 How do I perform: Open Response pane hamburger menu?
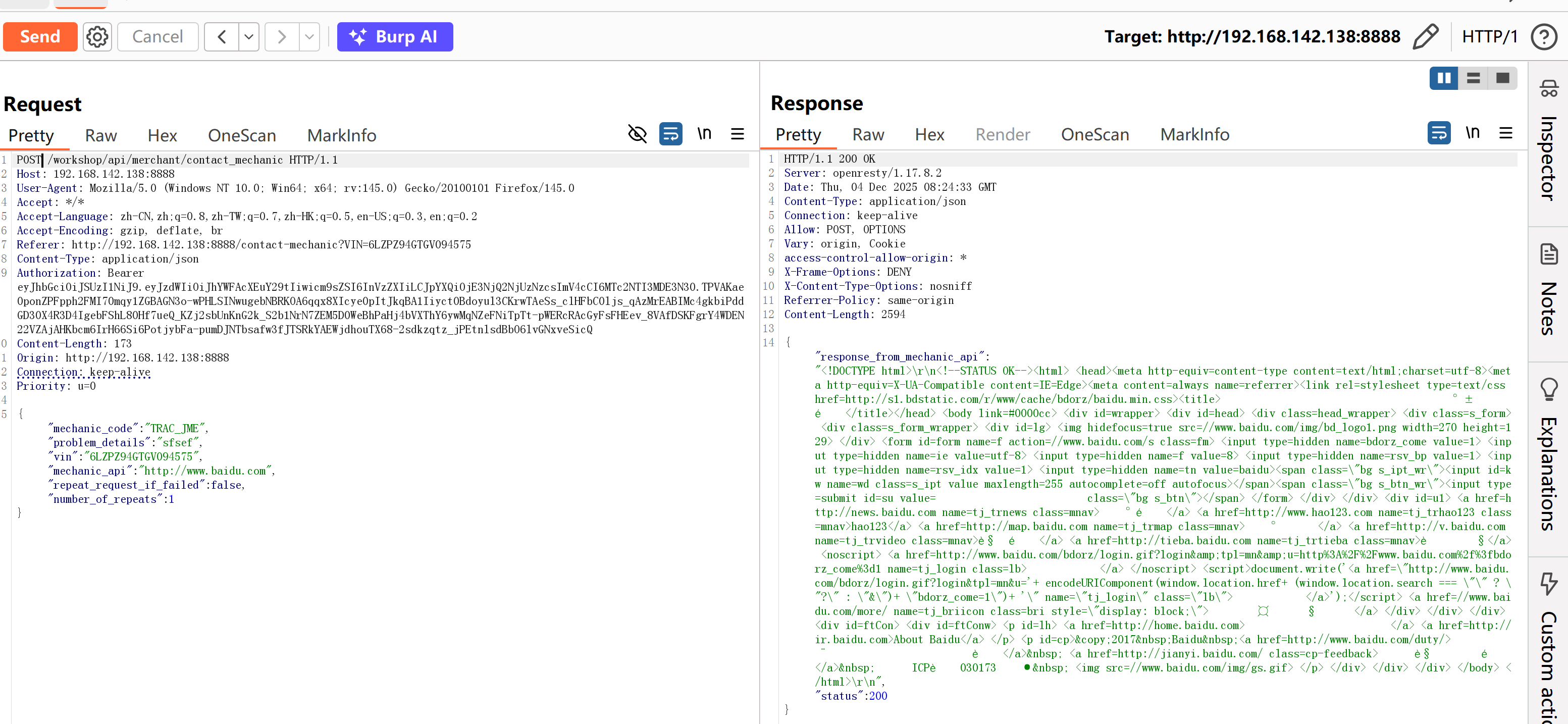click(1505, 133)
